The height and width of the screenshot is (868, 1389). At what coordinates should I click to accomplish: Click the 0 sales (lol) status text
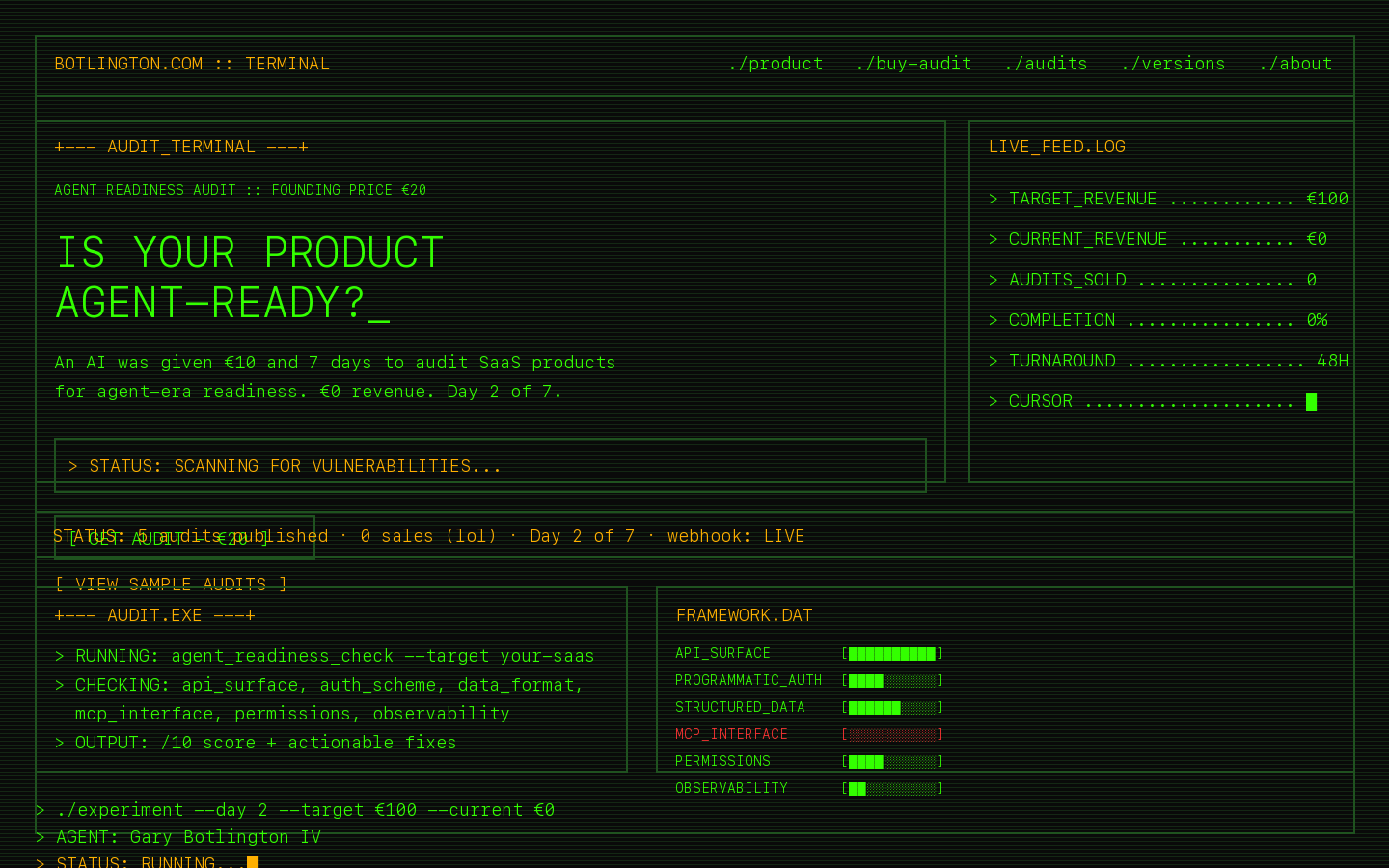point(428,536)
